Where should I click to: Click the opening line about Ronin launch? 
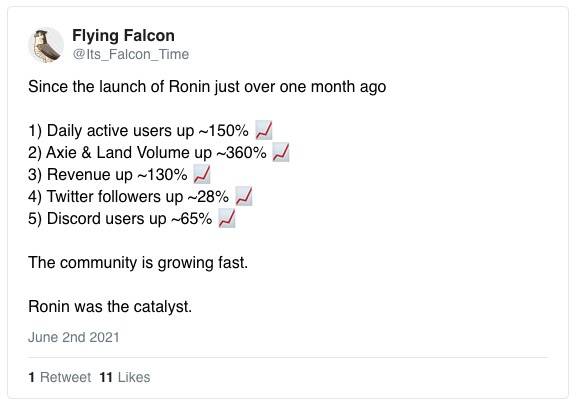[x=207, y=87]
